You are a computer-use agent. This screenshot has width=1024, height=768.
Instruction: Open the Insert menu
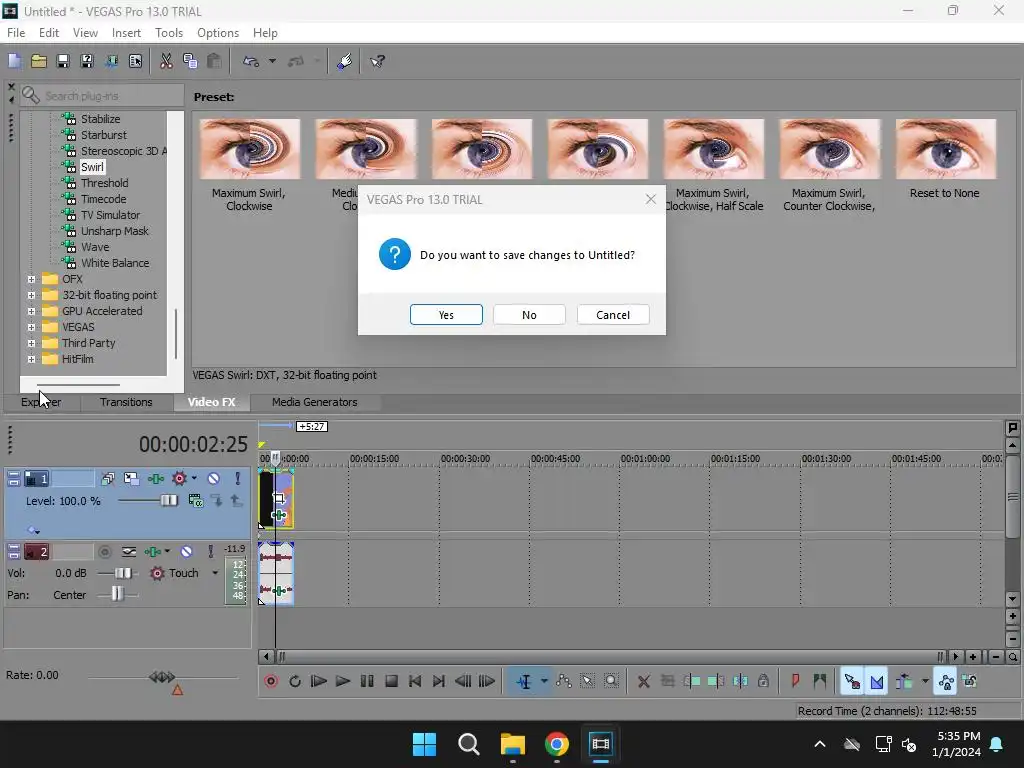[126, 33]
